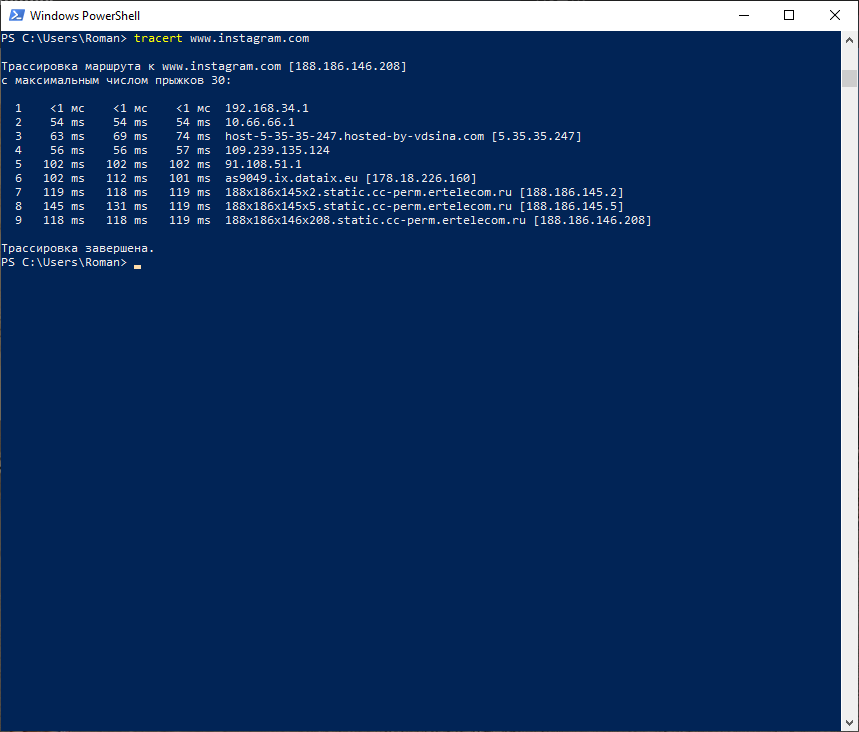Click 188x186x145x5.static.cc-perm.ertelecom.ru hostname

pyautogui.click(x=369, y=206)
